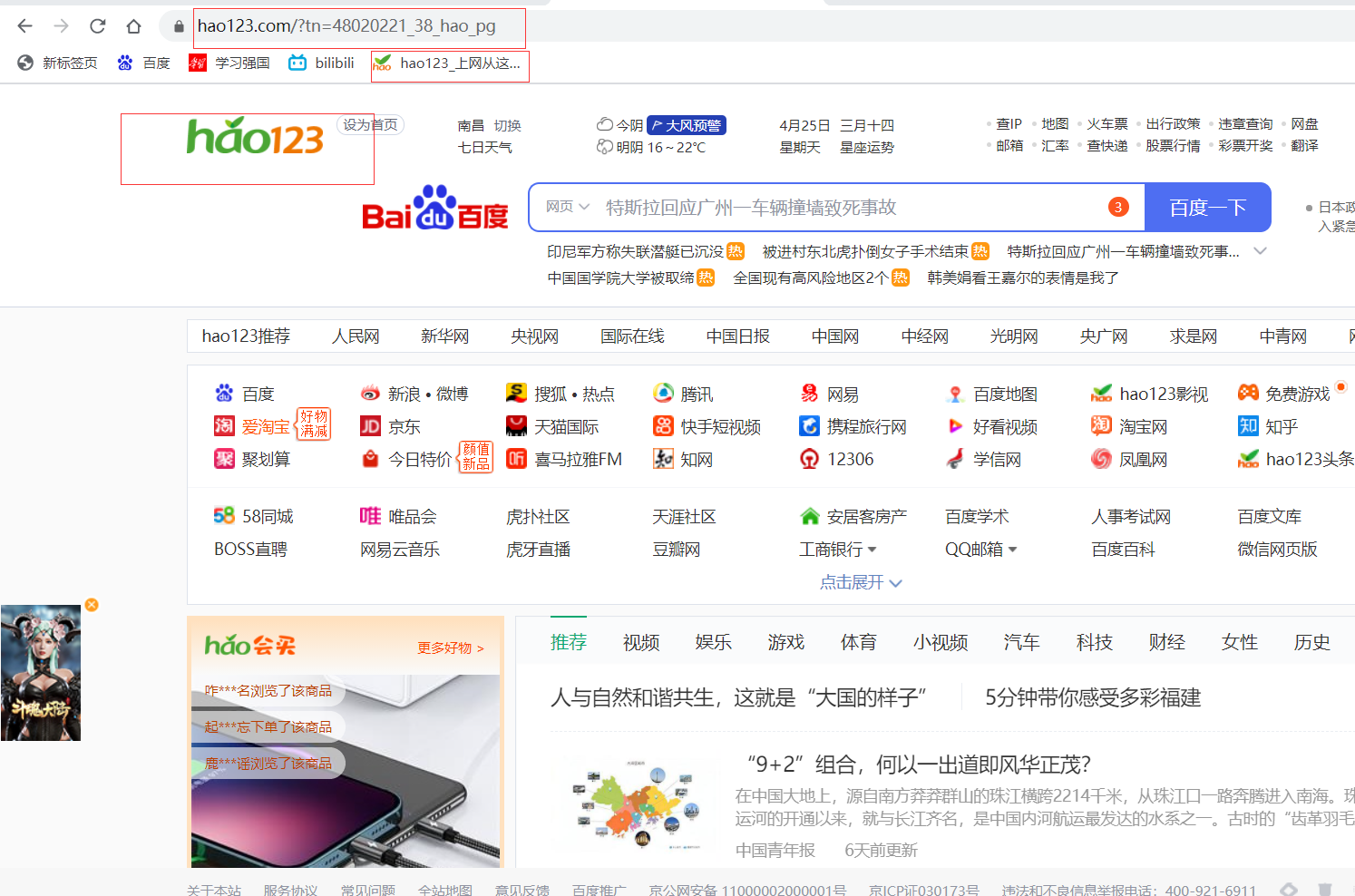Go back with the browser back arrow
1355x896 pixels.
pyautogui.click(x=24, y=26)
